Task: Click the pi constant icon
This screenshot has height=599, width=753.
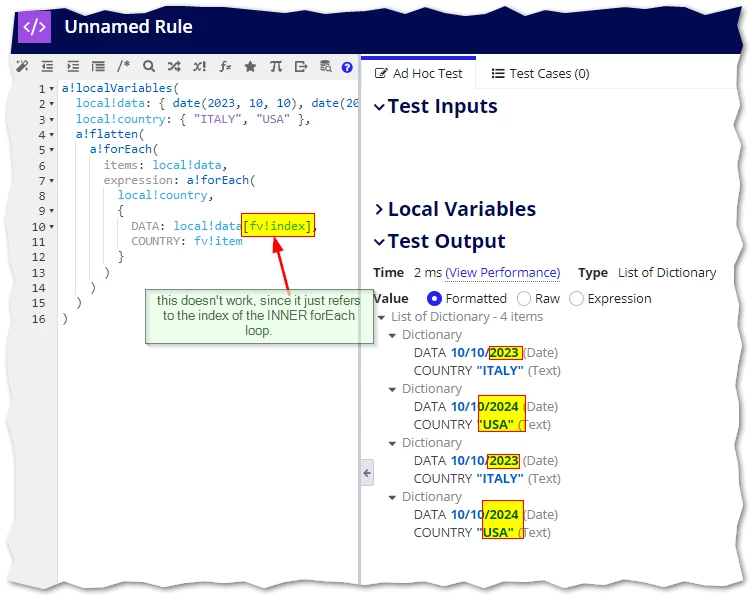Action: [276, 66]
